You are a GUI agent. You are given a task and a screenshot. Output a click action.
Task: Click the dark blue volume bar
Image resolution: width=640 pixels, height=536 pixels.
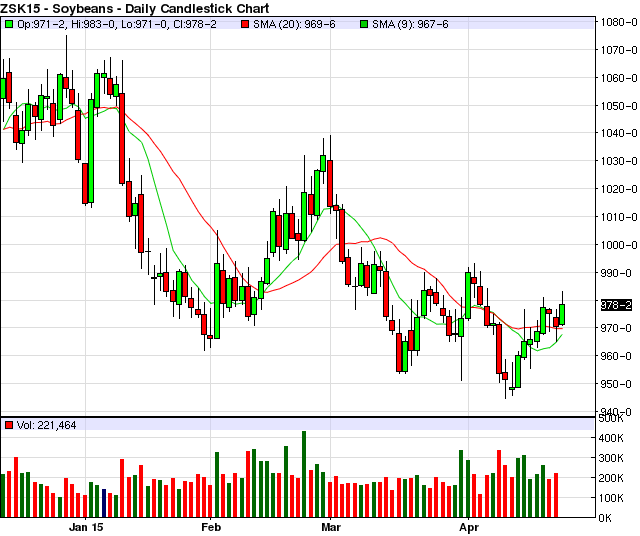coord(104,503)
